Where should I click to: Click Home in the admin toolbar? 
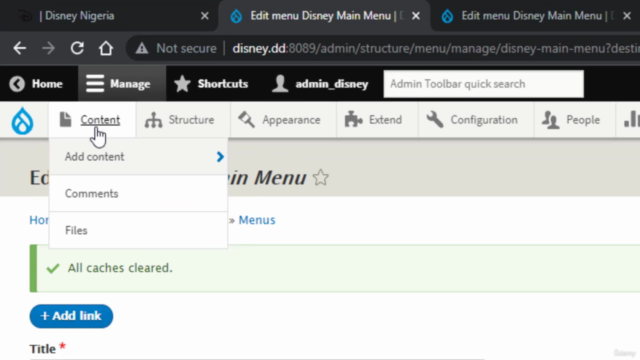tap(36, 84)
